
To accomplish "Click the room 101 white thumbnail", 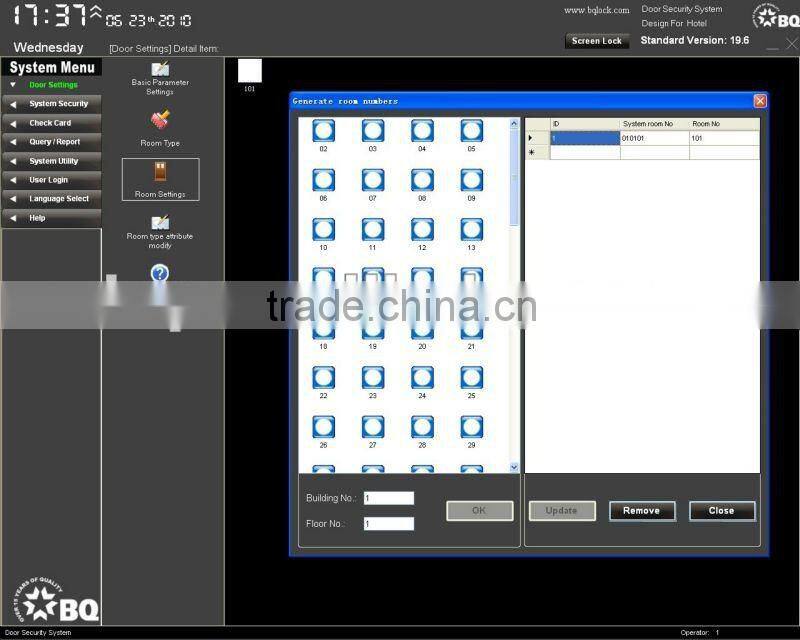I will point(249,70).
